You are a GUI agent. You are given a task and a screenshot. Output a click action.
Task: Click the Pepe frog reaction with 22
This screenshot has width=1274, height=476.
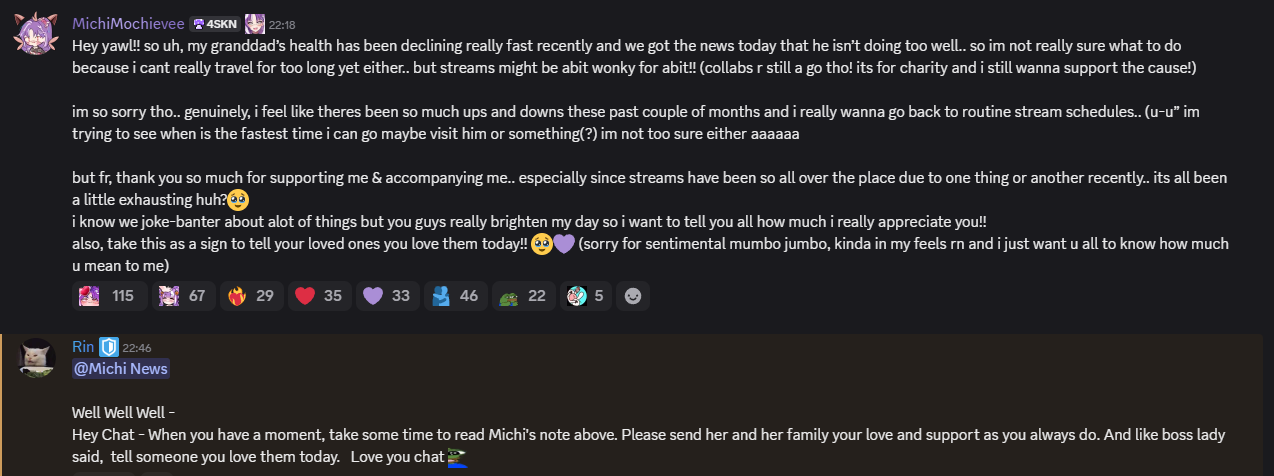[523, 296]
